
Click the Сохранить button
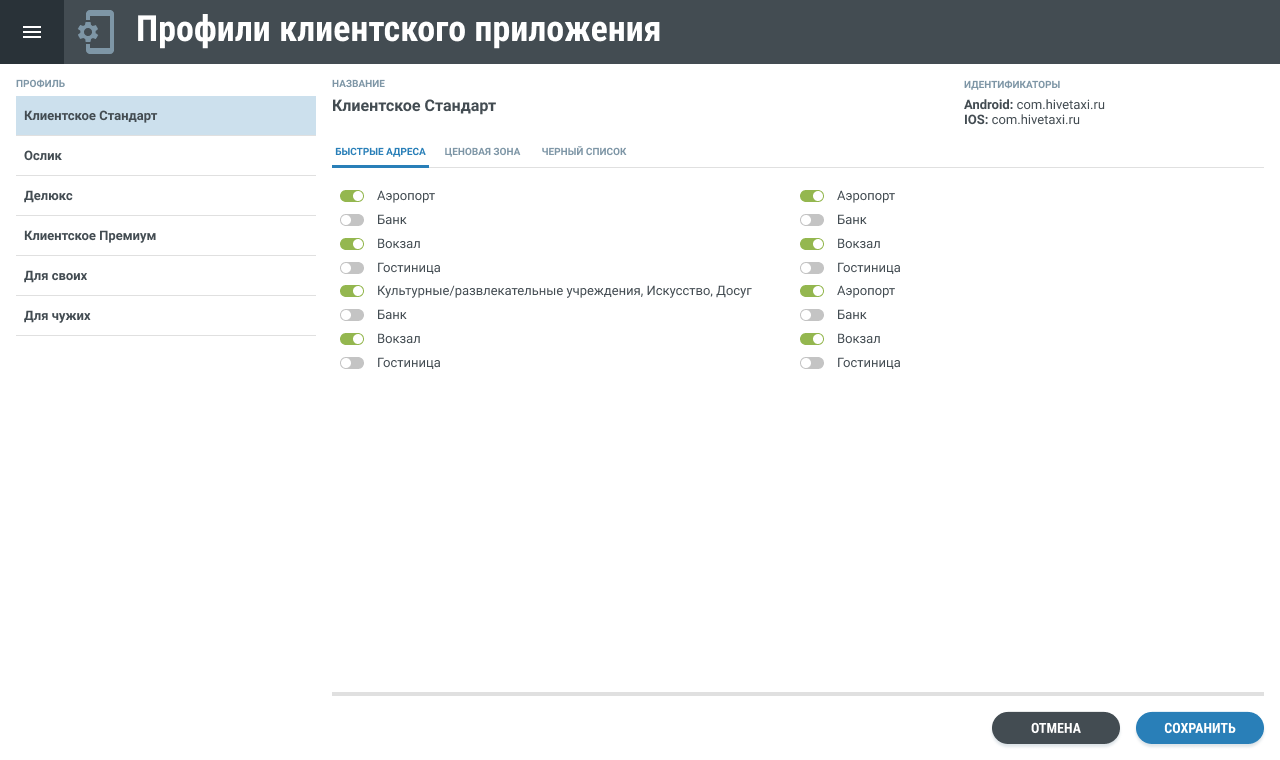tap(1199, 728)
